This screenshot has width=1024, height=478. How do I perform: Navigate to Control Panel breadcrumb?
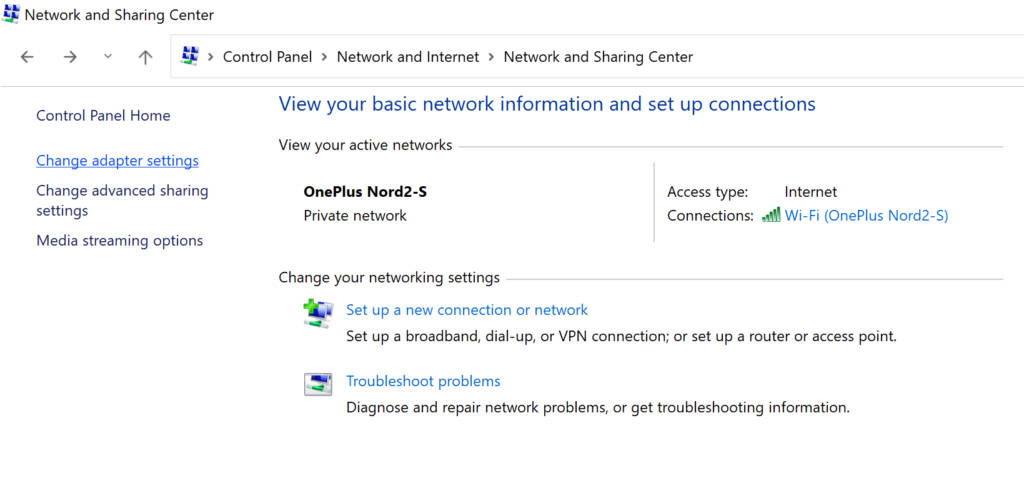(267, 57)
